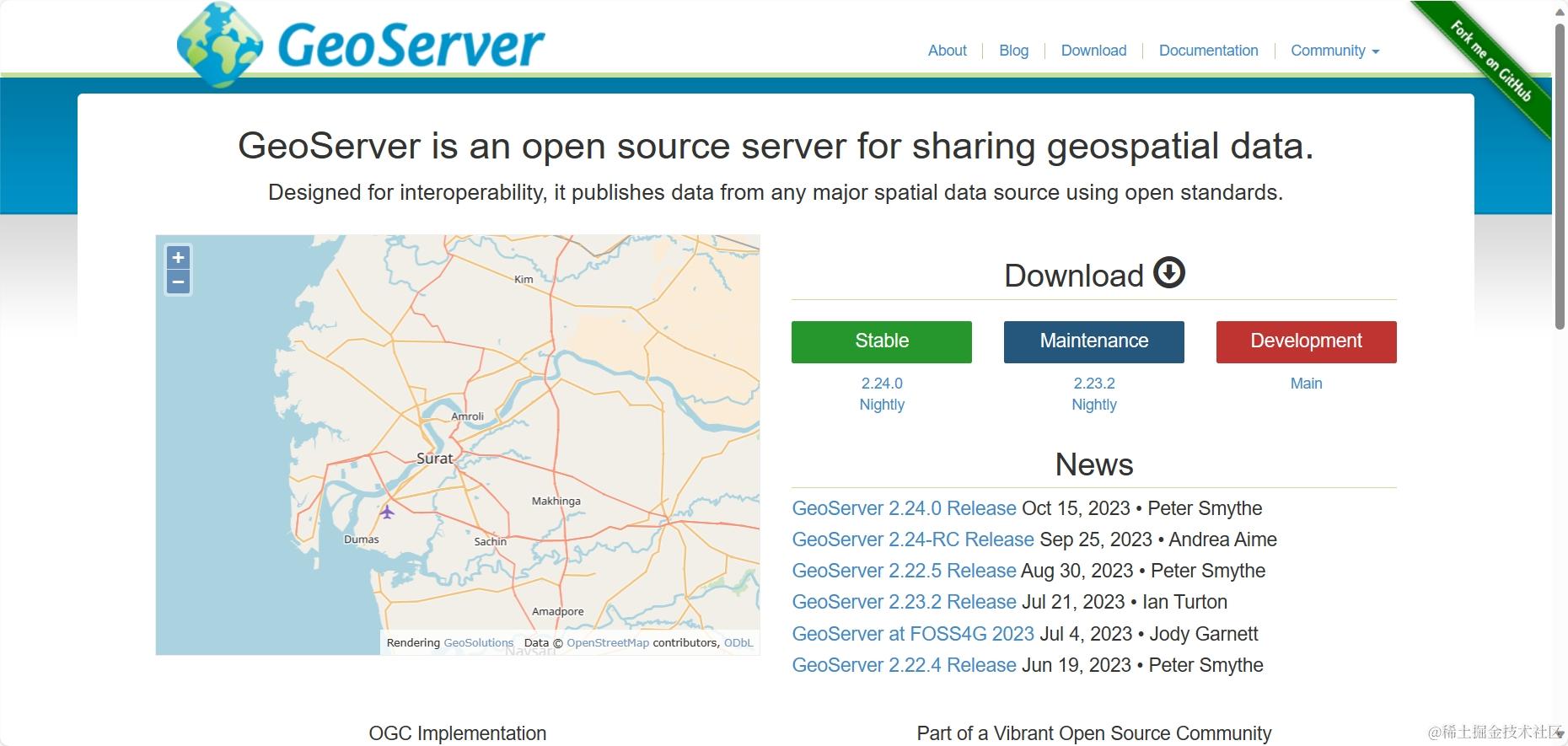Click the green Stable button
The height and width of the screenshot is (746, 1568).
pyautogui.click(x=882, y=341)
